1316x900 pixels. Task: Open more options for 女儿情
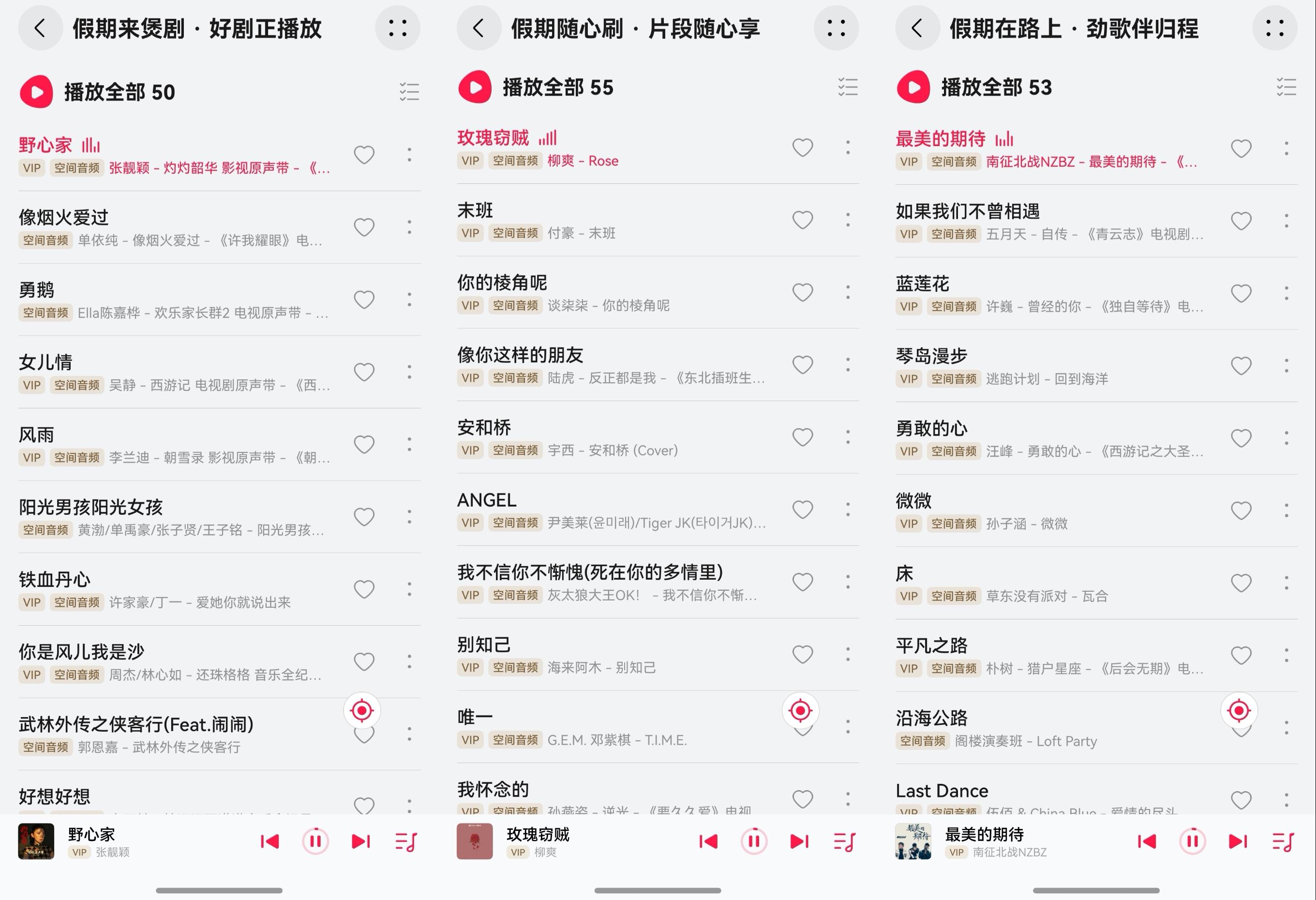[409, 372]
